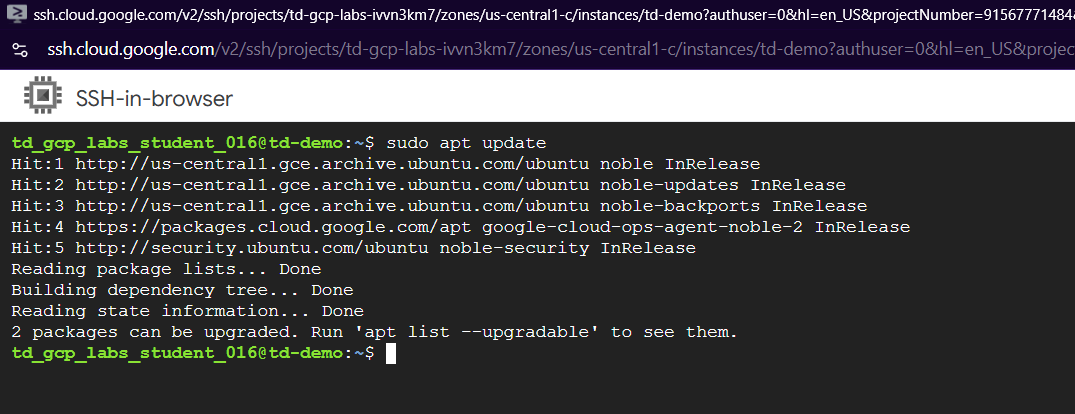Click the 'Building dependency tree... Done' line
Screen dimensions: 1075x414
pyautogui.click(x=182, y=290)
